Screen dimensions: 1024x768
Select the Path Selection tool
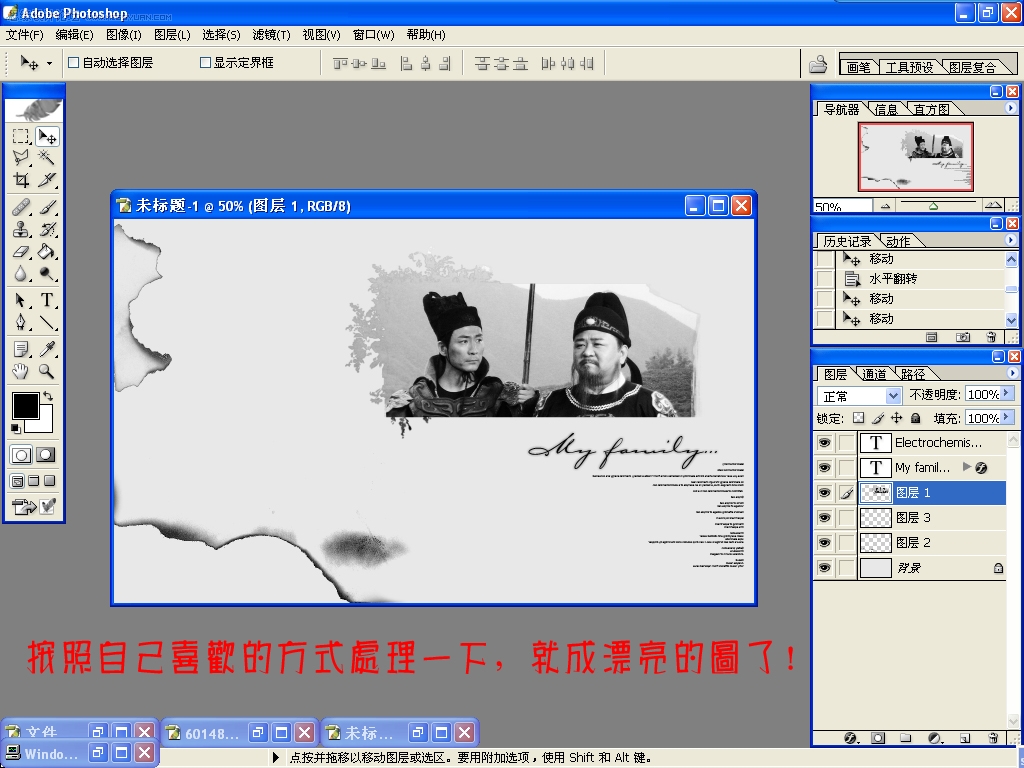click(21, 300)
